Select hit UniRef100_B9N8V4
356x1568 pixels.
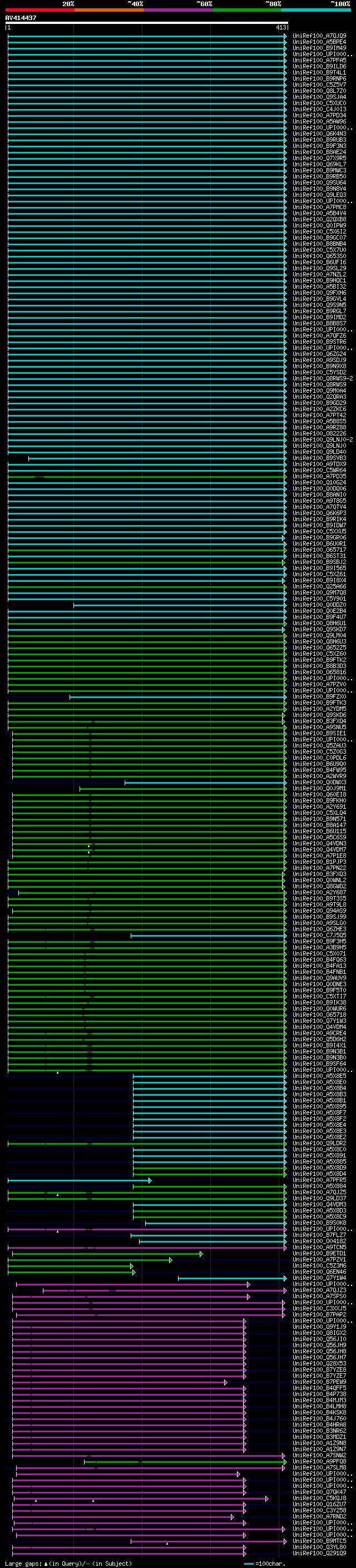coord(319,189)
